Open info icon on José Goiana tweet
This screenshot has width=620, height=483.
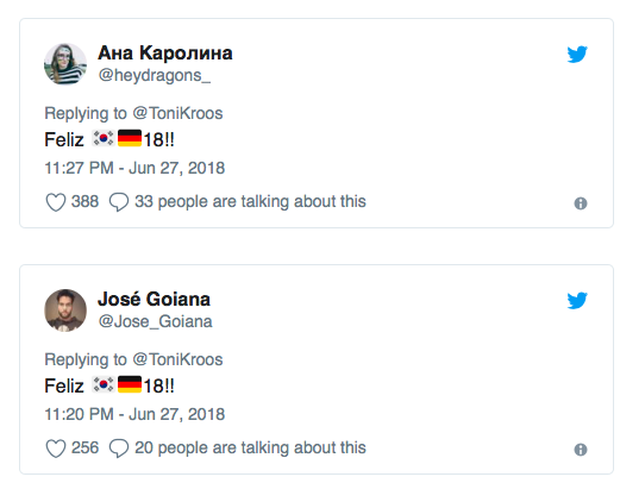click(580, 449)
